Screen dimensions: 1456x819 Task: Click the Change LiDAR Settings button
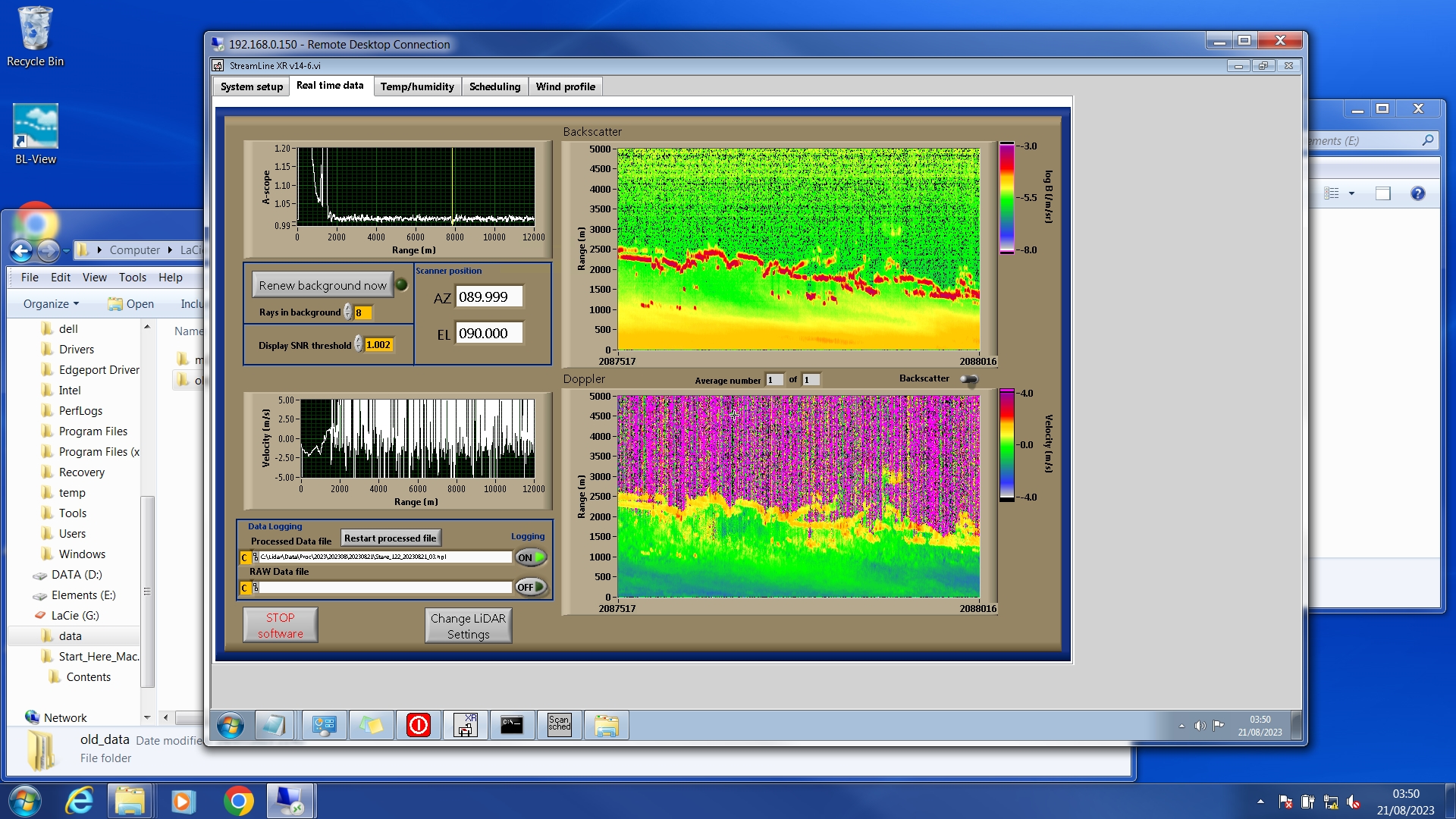click(x=468, y=626)
